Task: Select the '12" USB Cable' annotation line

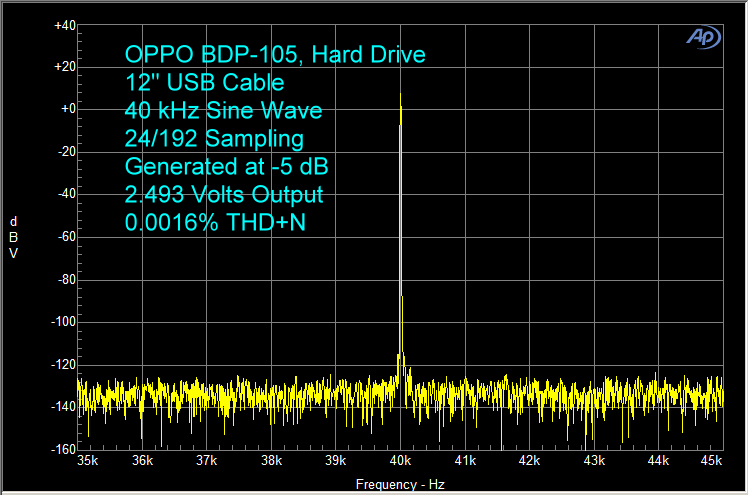Action: pos(204,83)
